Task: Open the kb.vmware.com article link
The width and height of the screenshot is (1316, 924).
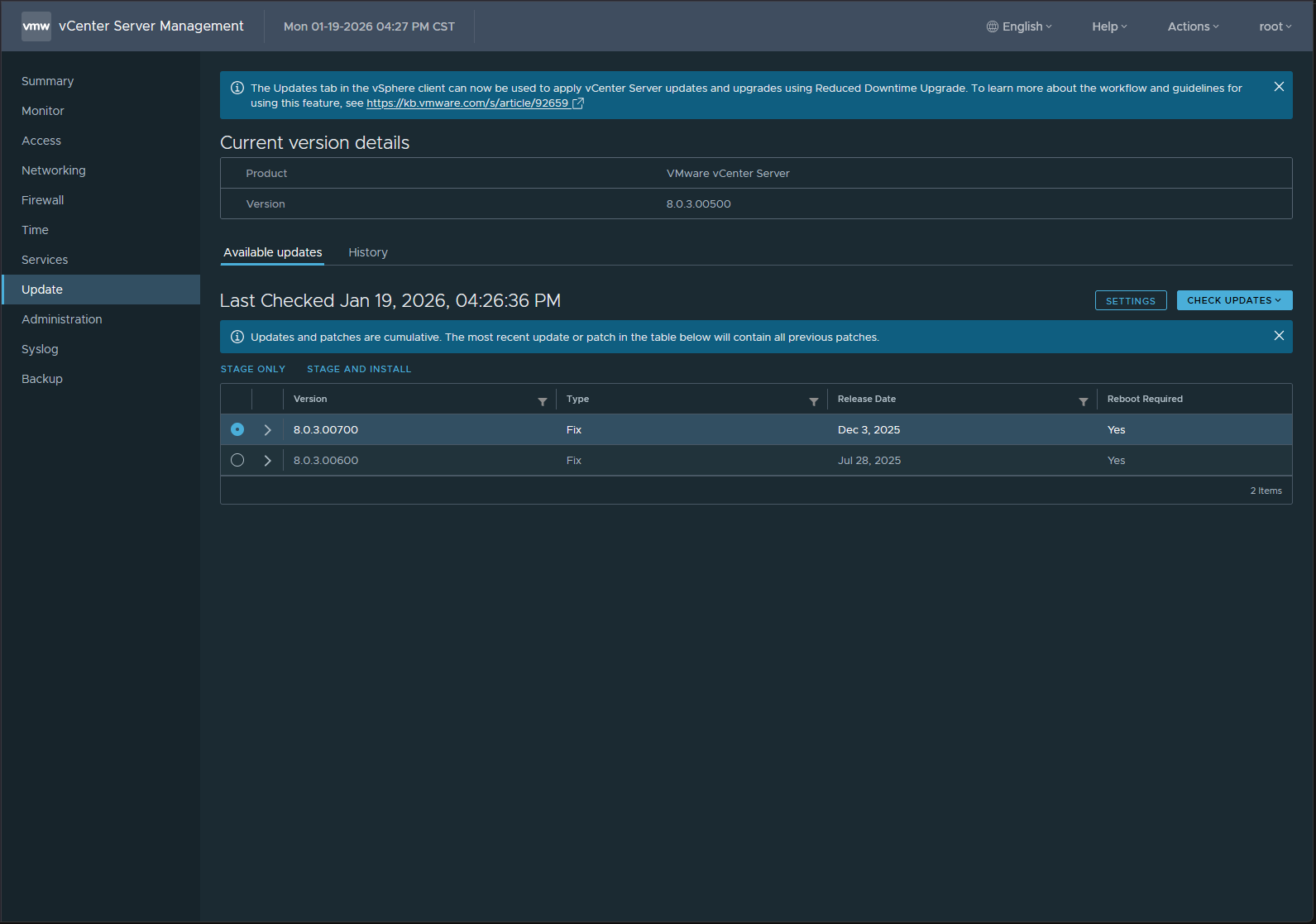Action: [467, 103]
